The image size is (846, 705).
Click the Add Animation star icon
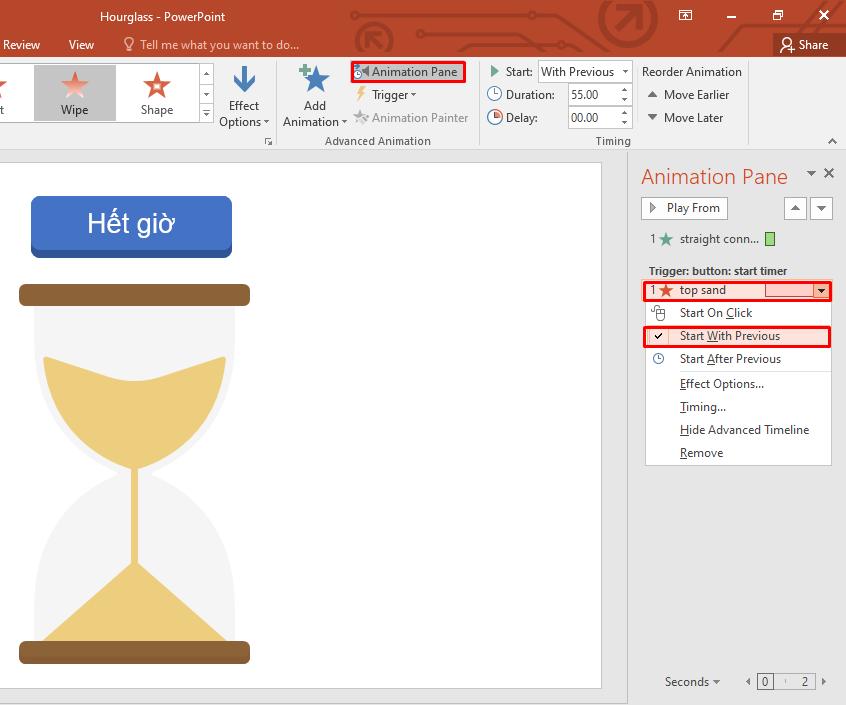point(314,80)
